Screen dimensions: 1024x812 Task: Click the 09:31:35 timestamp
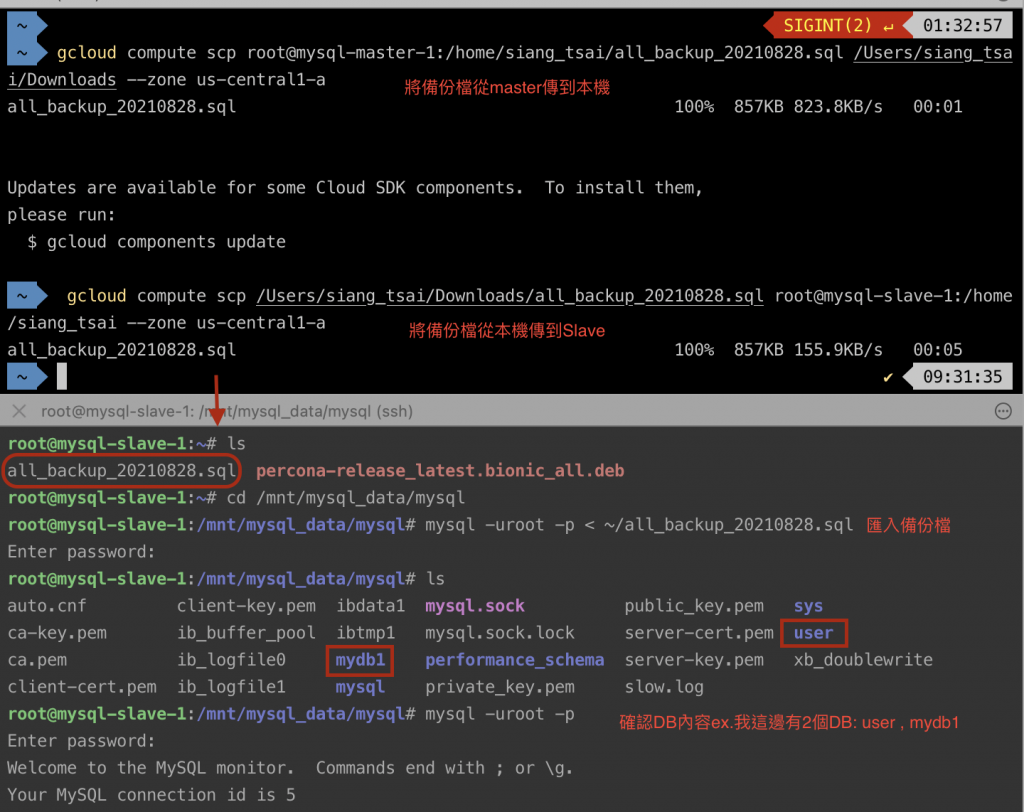click(962, 377)
